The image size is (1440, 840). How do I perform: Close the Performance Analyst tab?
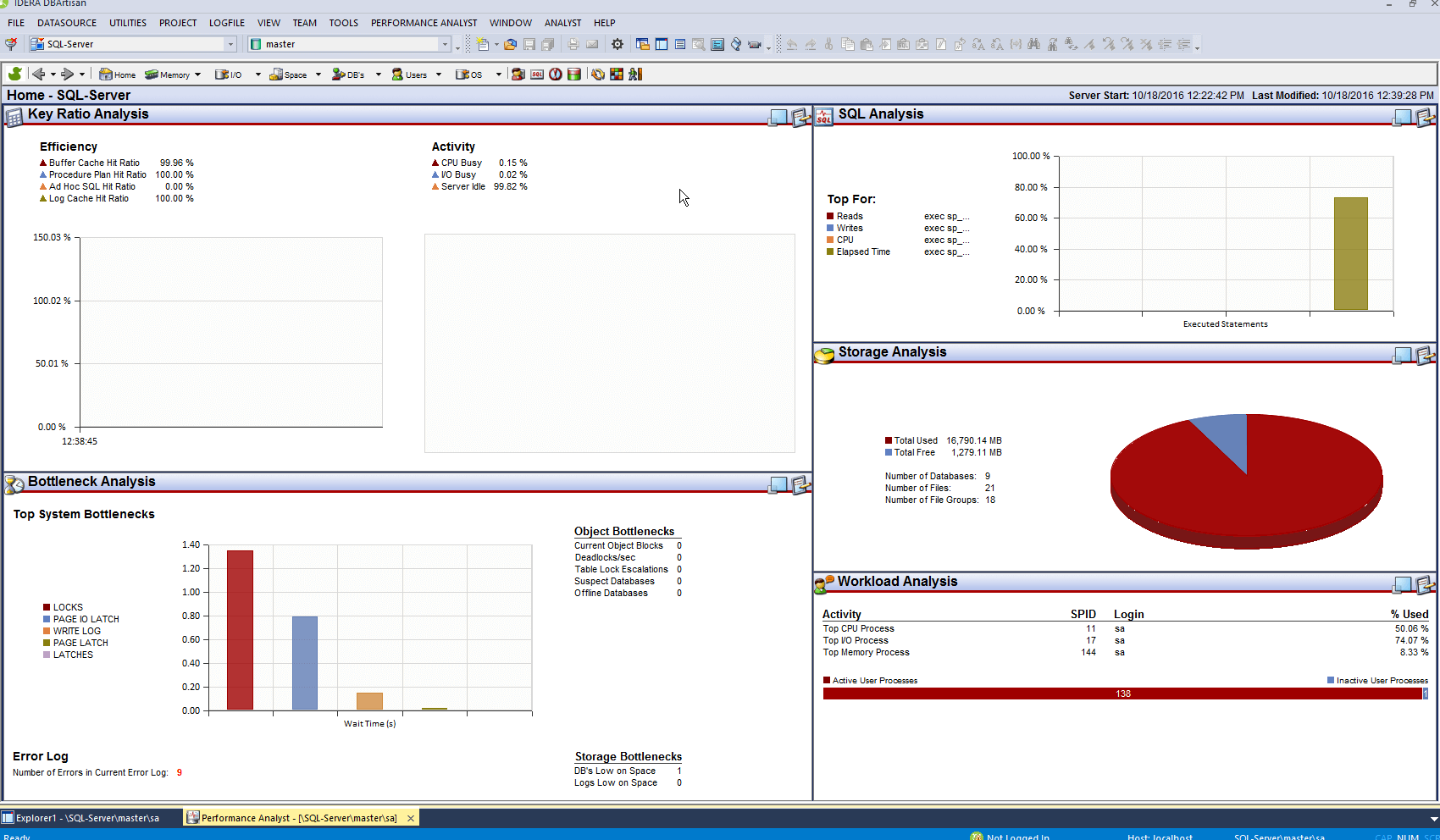(x=411, y=818)
